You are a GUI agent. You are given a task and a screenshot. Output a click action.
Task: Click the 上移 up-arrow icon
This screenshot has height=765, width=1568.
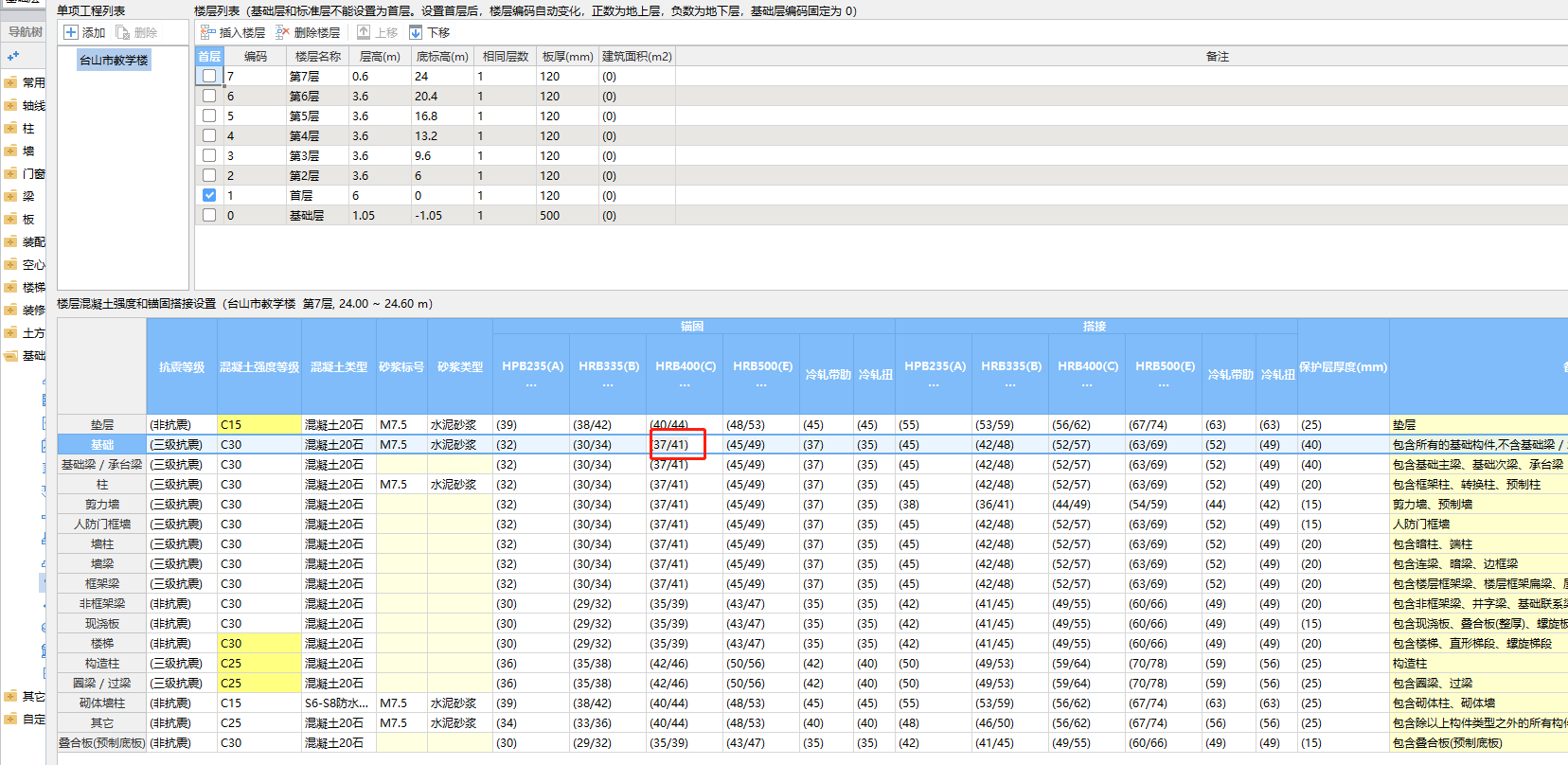pos(364,32)
